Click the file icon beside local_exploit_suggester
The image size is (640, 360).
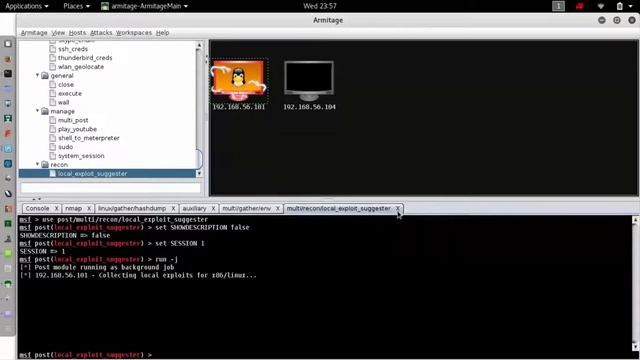52,173
